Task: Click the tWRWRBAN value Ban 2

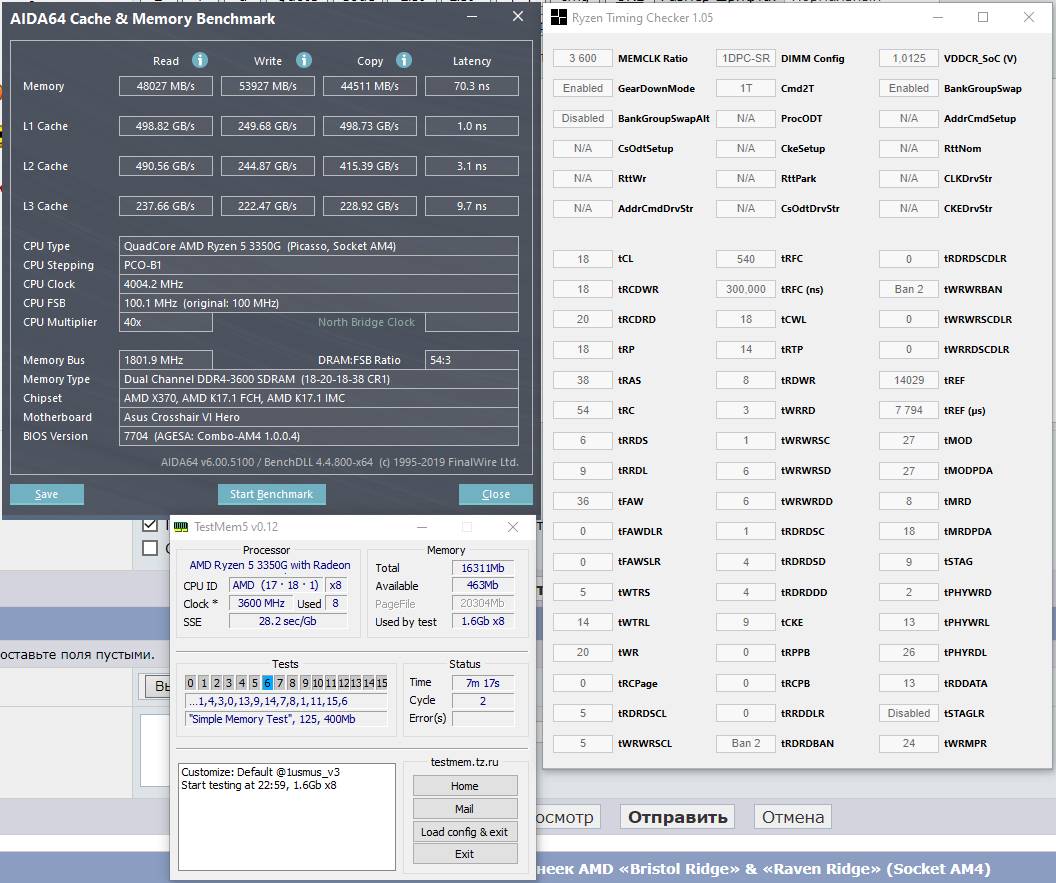Action: click(x=909, y=289)
